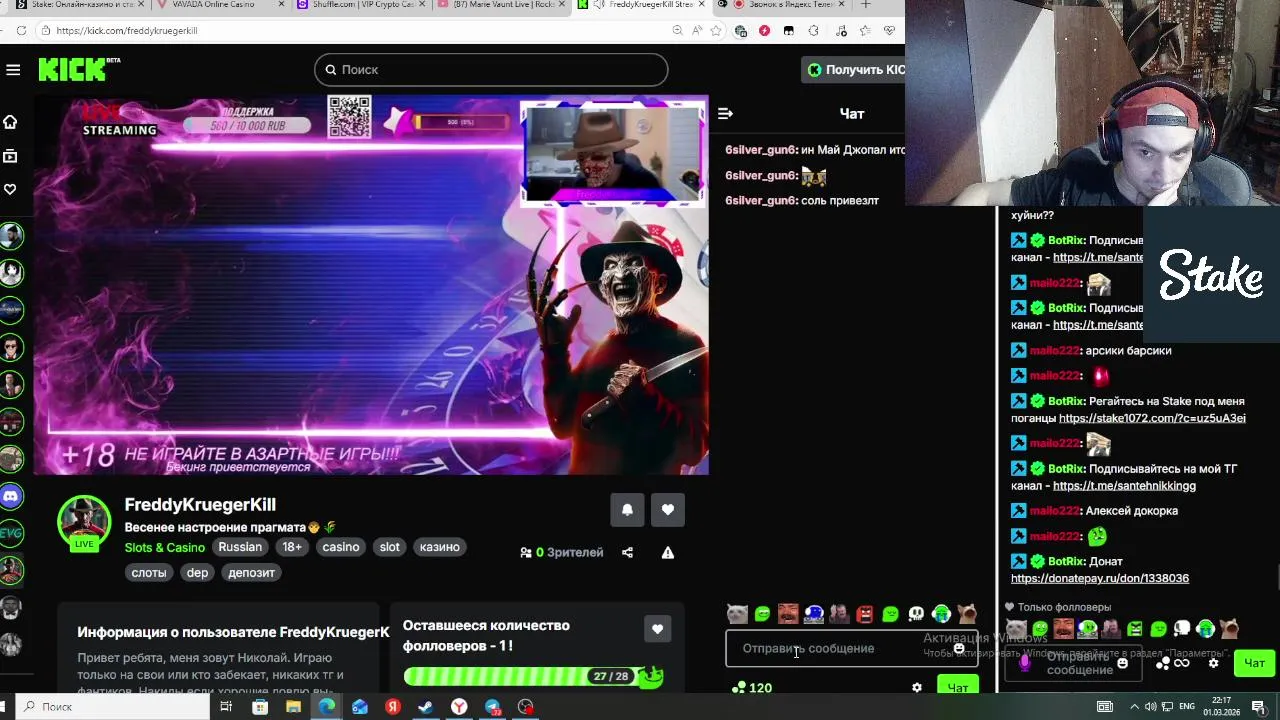The height and width of the screenshot is (720, 1280).
Task: Select the слоты tag
Action: (149, 573)
